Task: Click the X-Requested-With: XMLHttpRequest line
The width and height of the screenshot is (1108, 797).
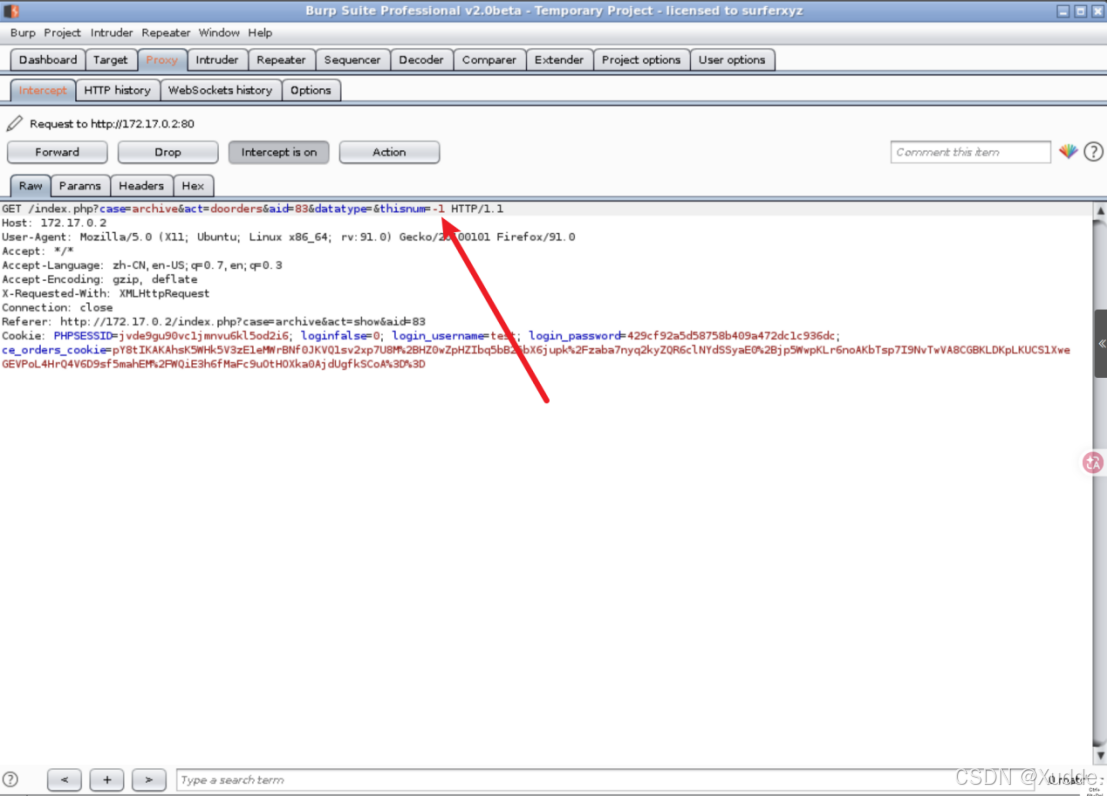Action: (106, 294)
